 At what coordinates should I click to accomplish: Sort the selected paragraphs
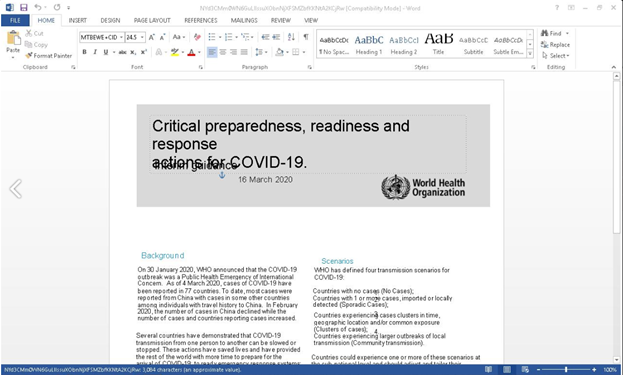[291, 37]
